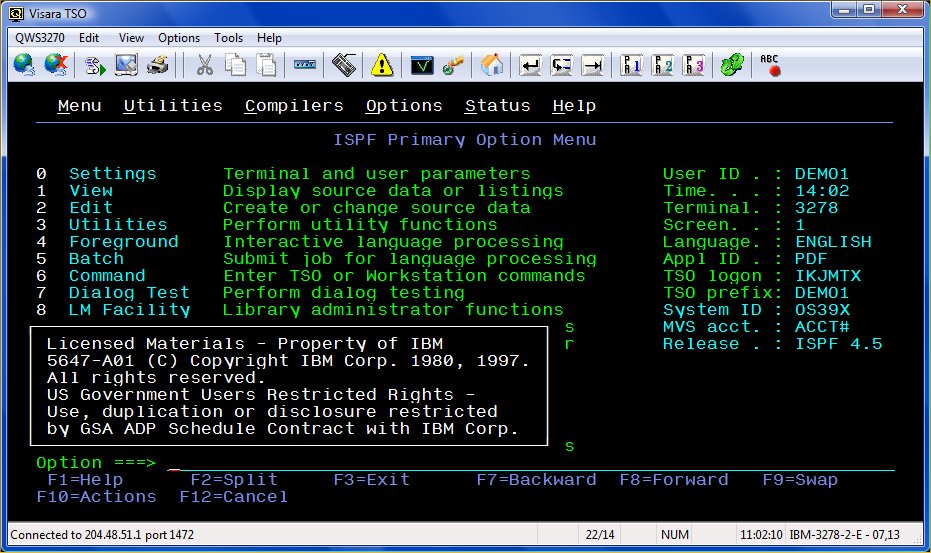Click the Visara TSO title bar icon
Viewport: 931px width, 553px height.
tap(16, 13)
